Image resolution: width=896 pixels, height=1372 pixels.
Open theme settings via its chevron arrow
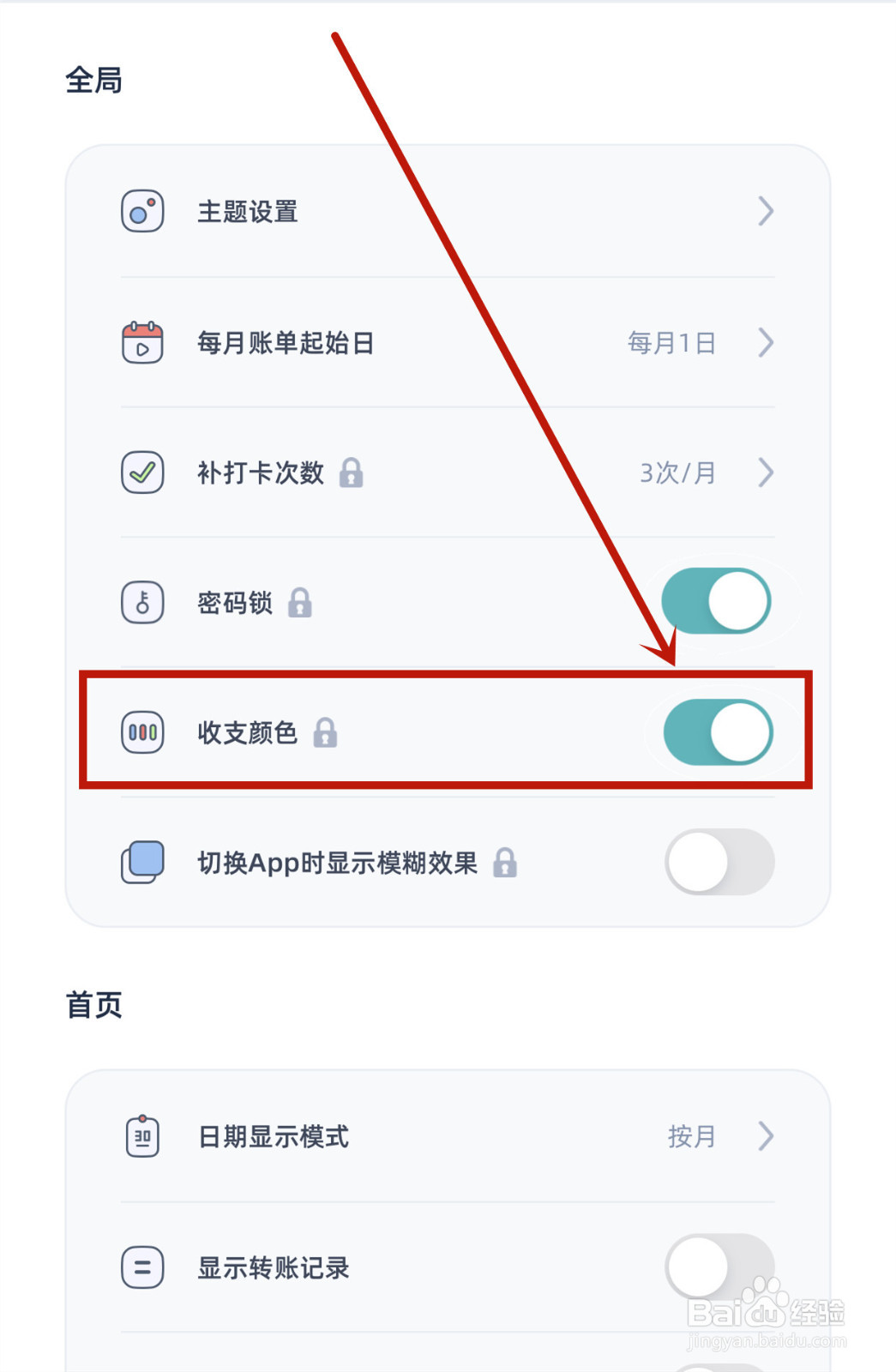tap(766, 211)
